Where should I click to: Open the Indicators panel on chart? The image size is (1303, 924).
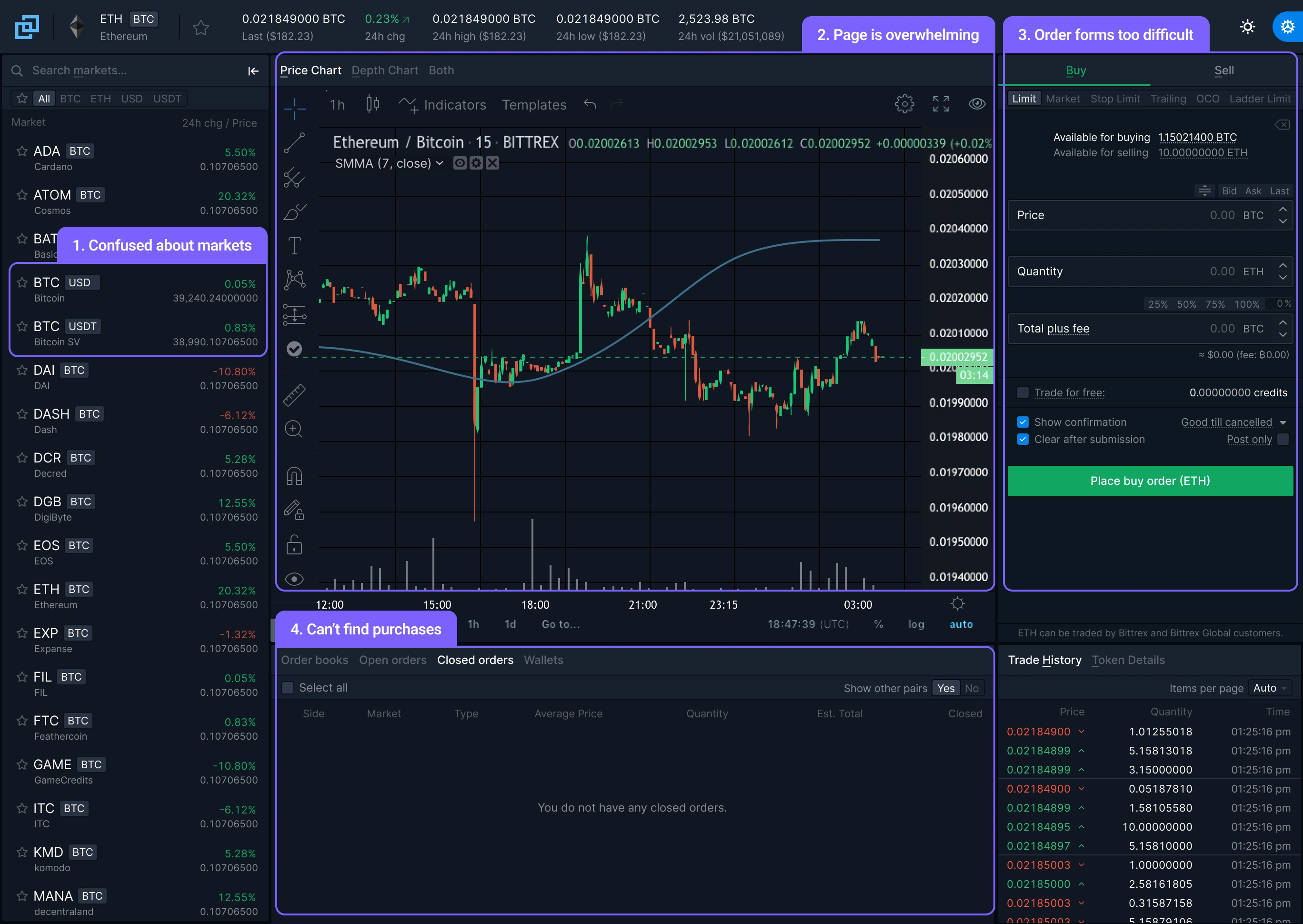[455, 104]
